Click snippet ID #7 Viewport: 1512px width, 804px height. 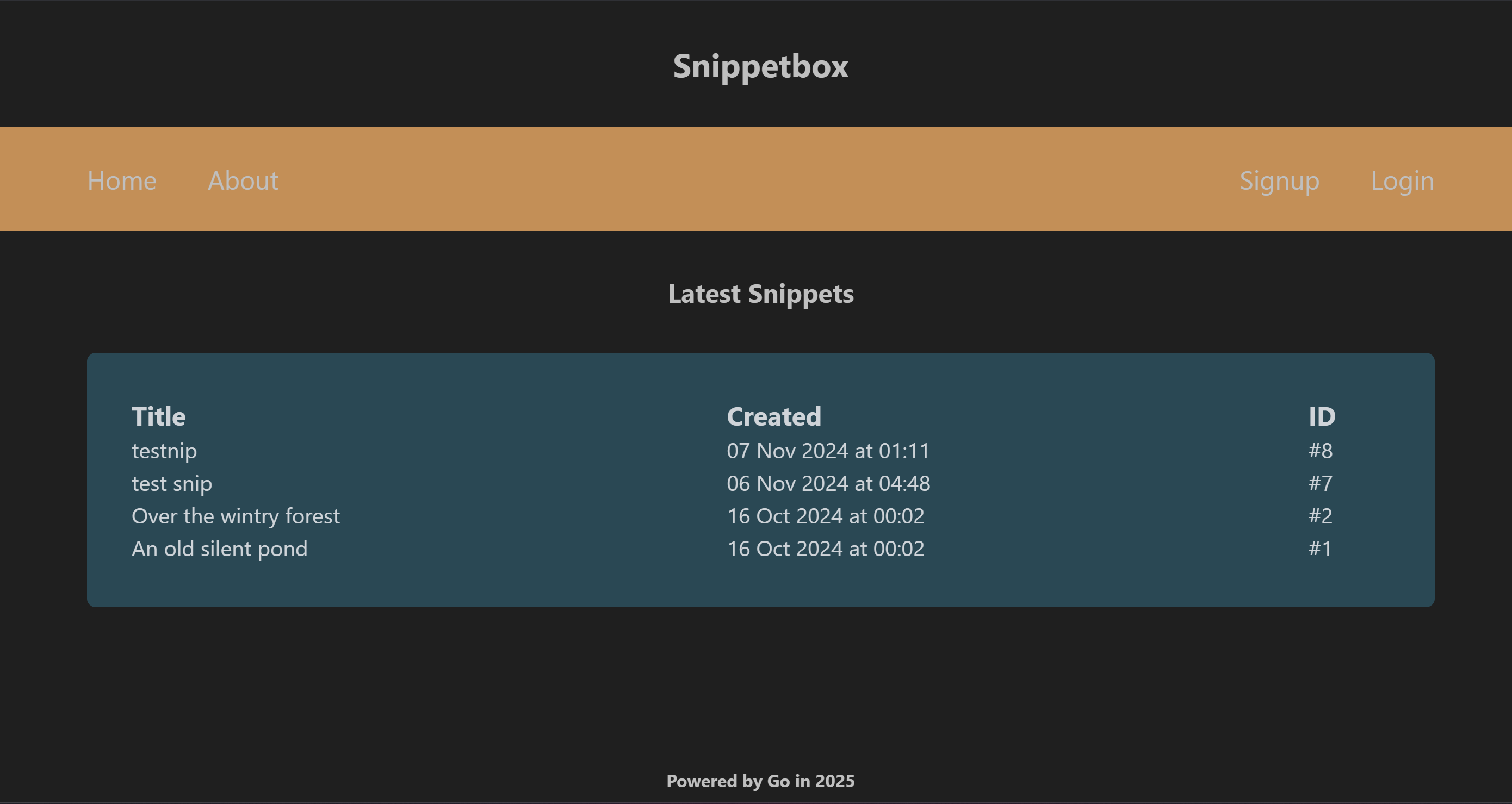tap(1320, 484)
